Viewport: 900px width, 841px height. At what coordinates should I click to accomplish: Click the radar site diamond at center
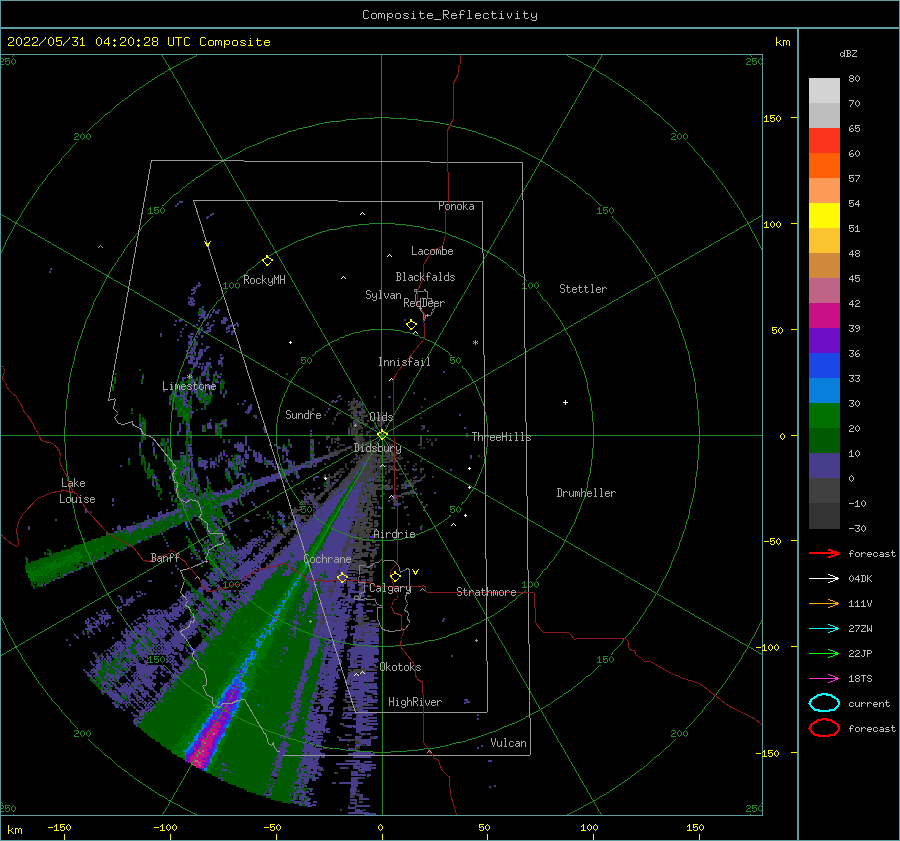(x=382, y=435)
